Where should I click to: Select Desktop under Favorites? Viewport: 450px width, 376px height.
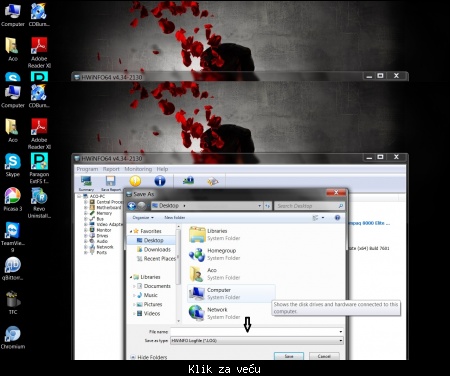coord(154,240)
